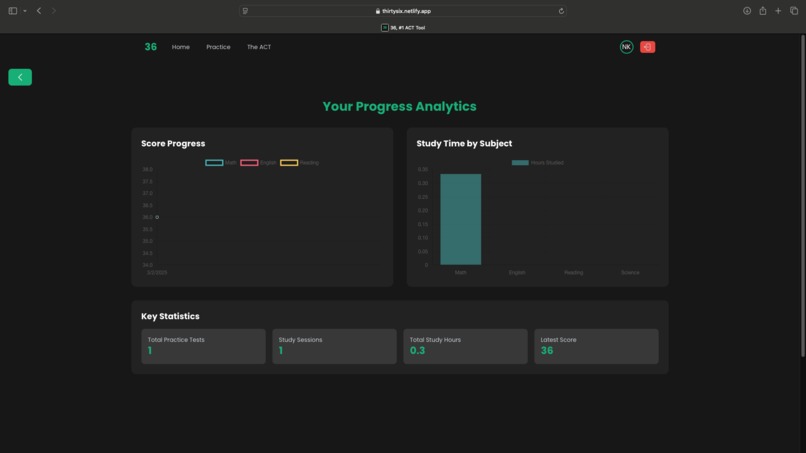Viewport: 806px width, 453px height.
Task: Show the Safari sidebar
Action: (13, 11)
